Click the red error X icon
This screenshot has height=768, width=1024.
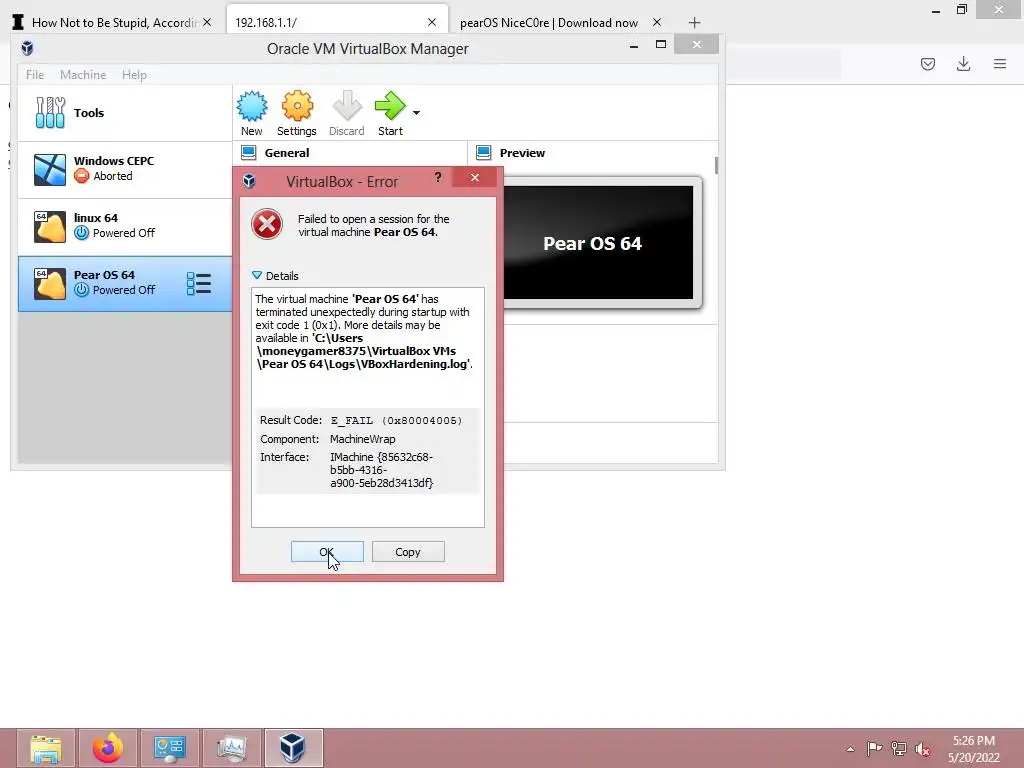pos(267,225)
